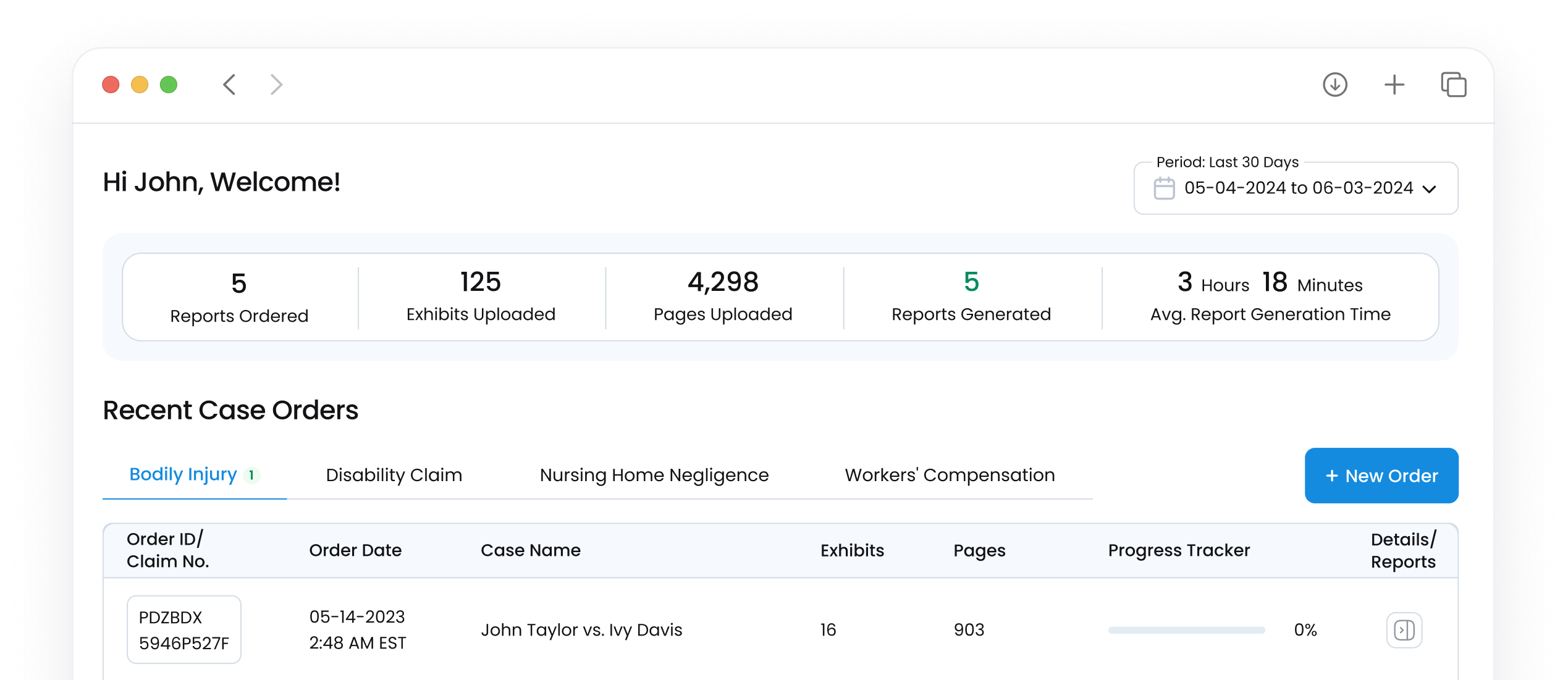
Task: Click the browser back arrow
Action: point(229,85)
